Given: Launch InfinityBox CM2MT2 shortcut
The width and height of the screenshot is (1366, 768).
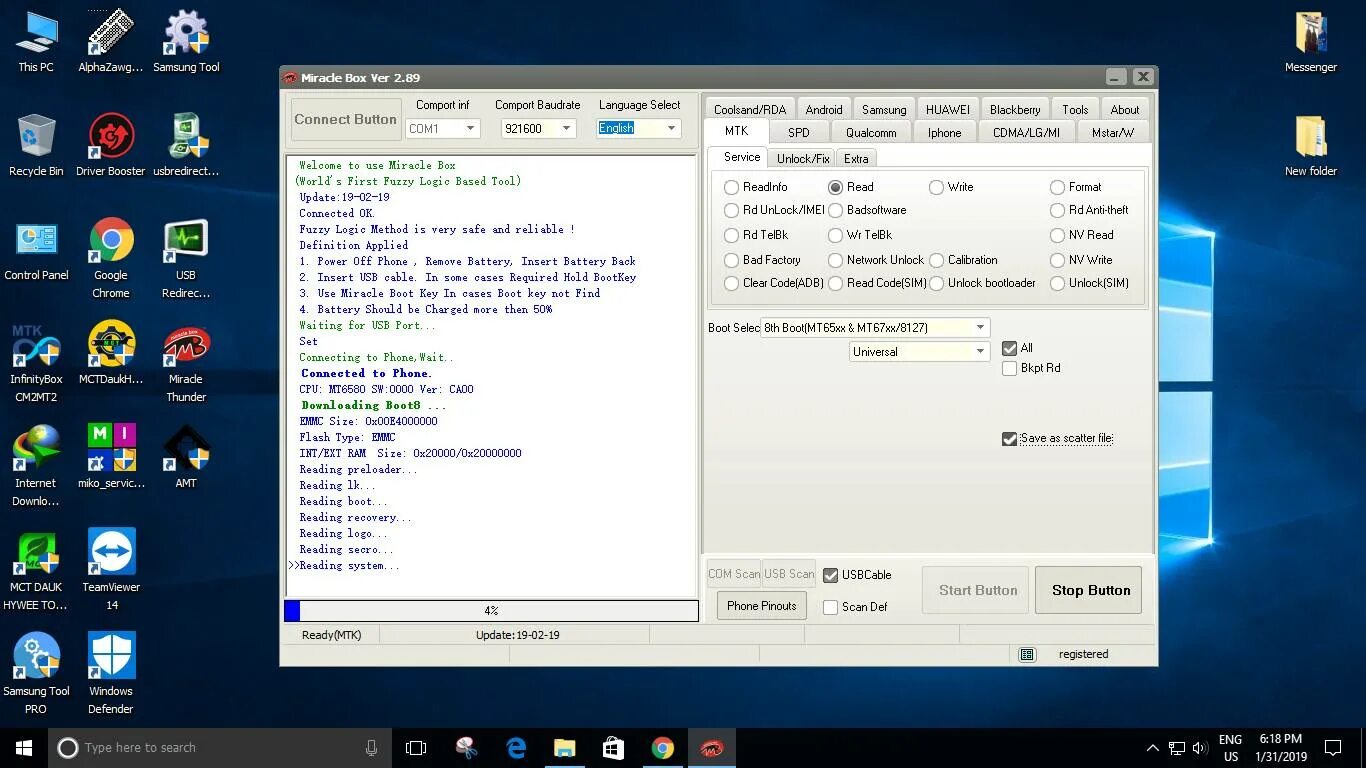Looking at the screenshot, I should pyautogui.click(x=36, y=362).
